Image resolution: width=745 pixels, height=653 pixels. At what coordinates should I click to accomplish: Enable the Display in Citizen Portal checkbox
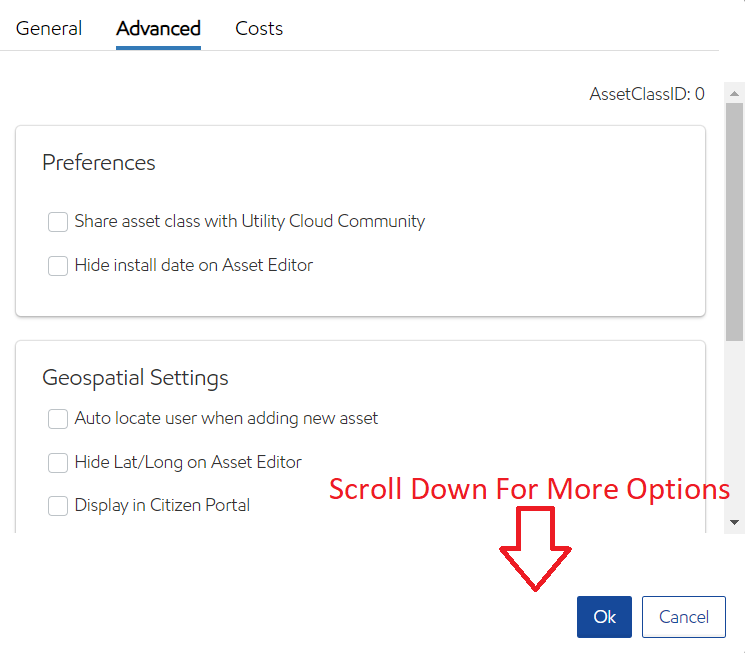coord(58,506)
